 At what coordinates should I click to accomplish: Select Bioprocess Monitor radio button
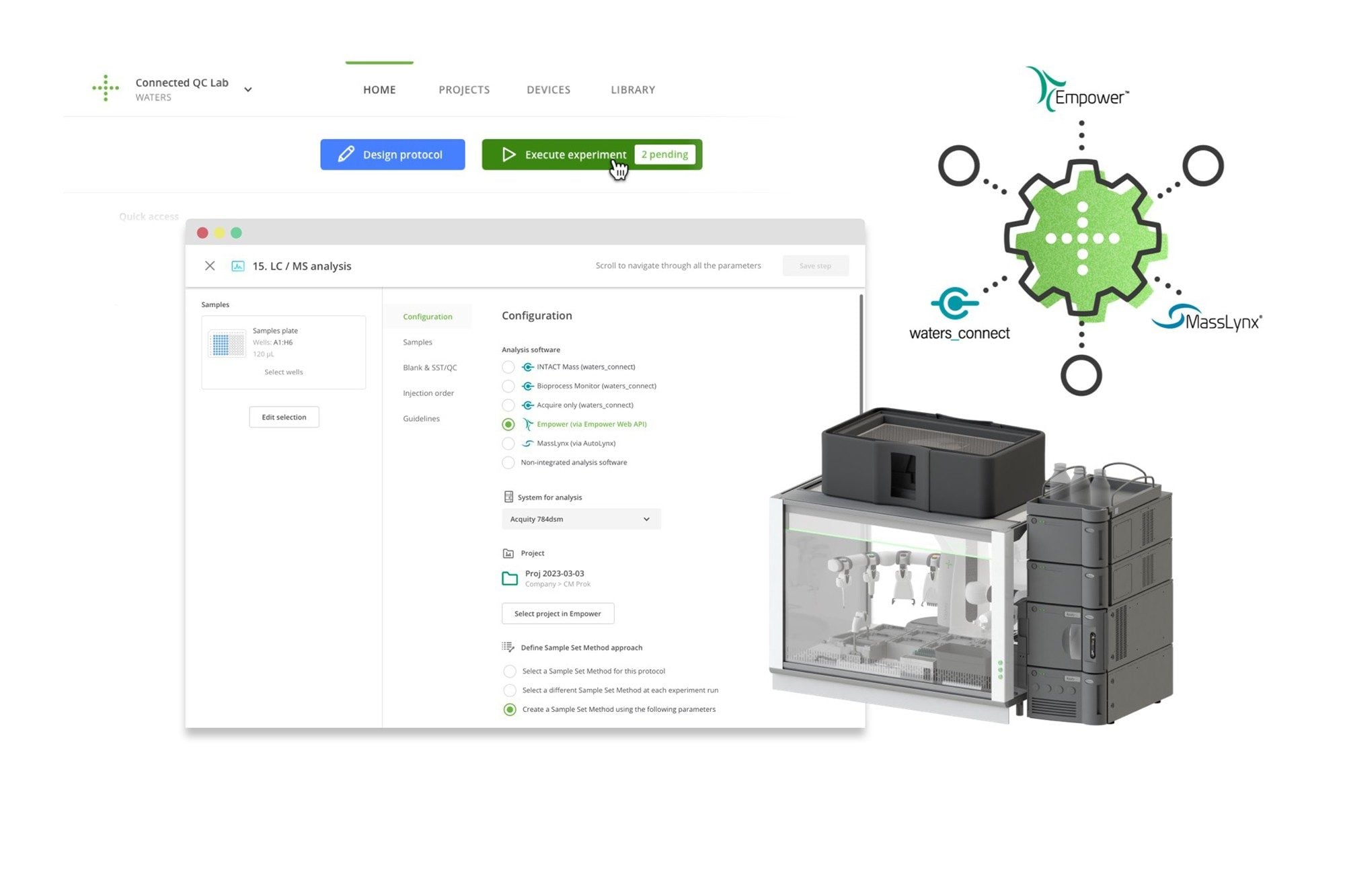508,386
